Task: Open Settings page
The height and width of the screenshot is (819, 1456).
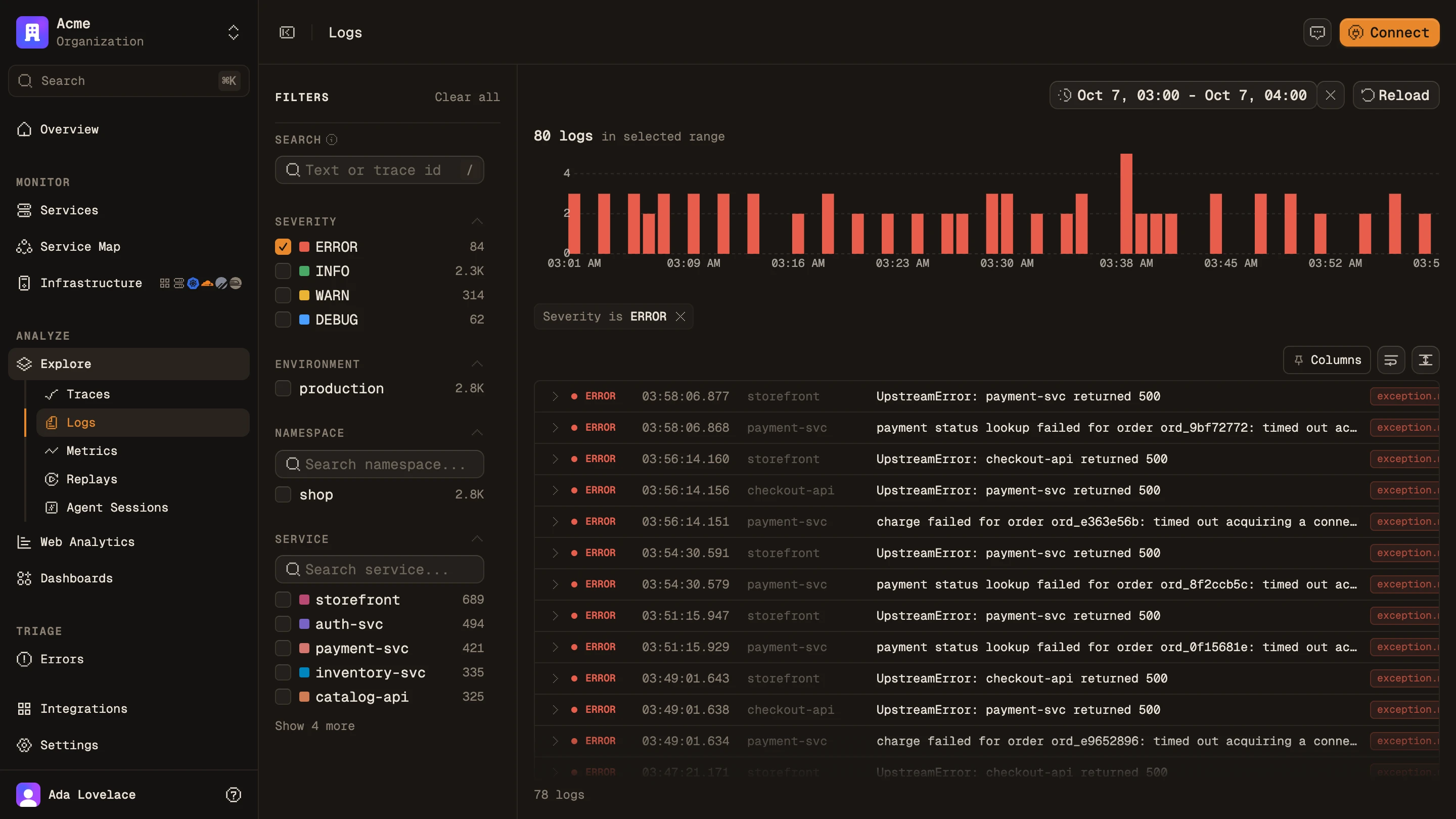Action: 129,745
